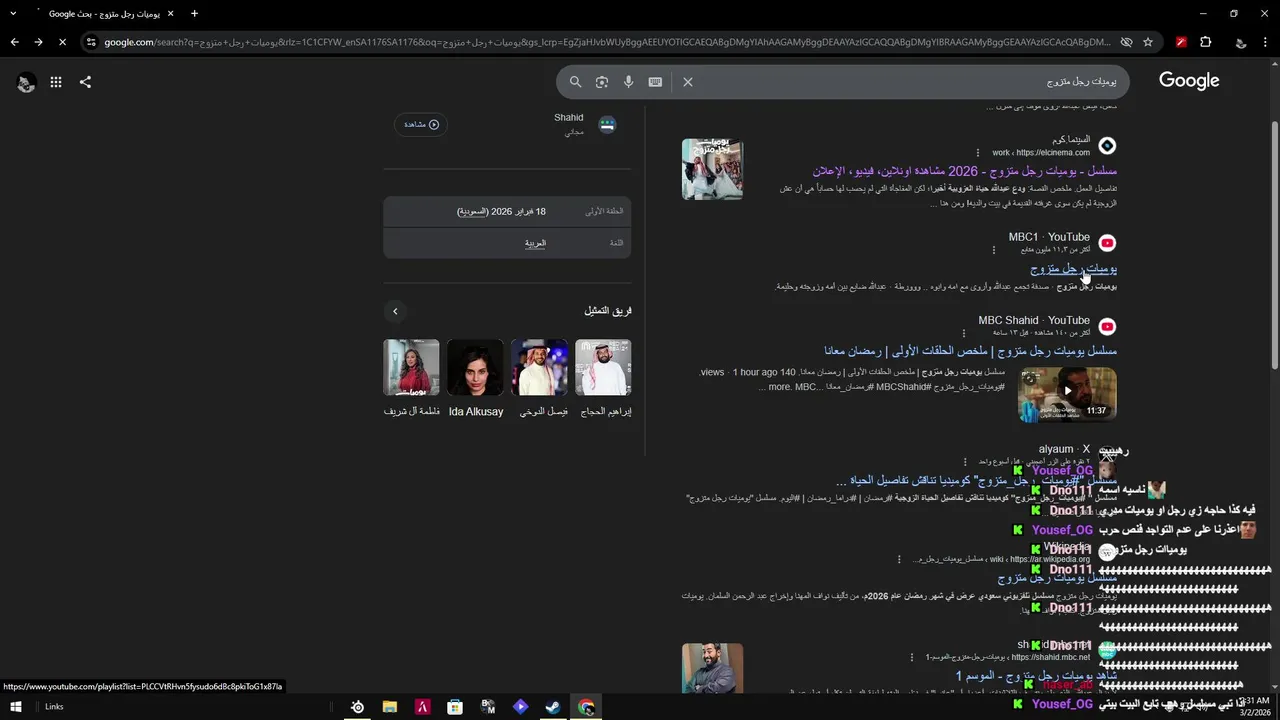Open فيصل الدوخي cast photo
The height and width of the screenshot is (720, 1280).
pyautogui.click(x=539, y=367)
